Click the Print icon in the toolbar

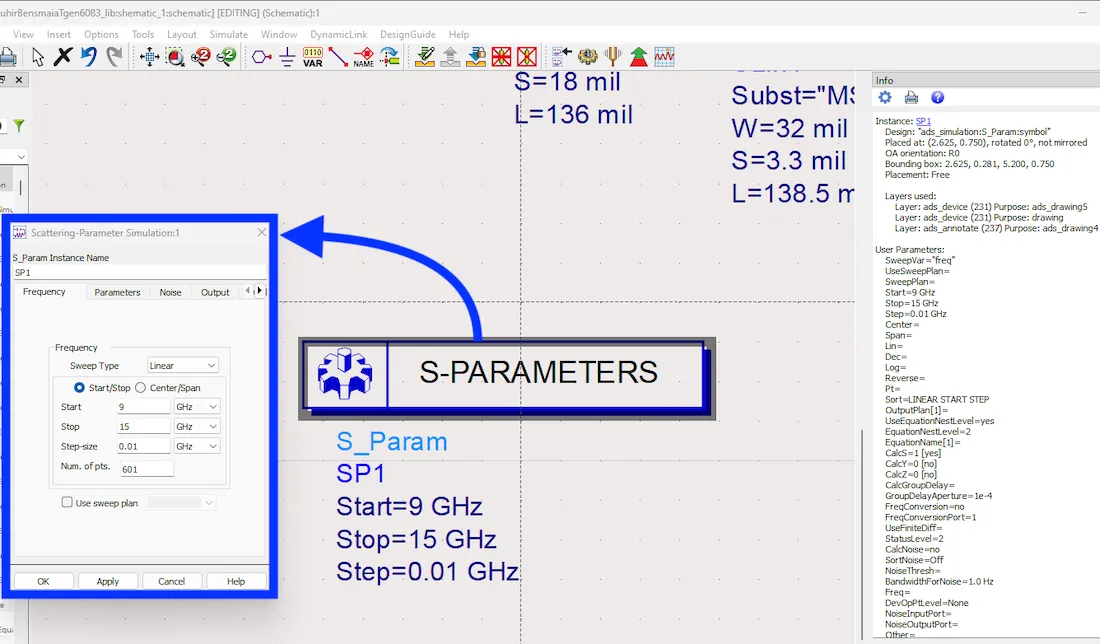tap(7, 57)
